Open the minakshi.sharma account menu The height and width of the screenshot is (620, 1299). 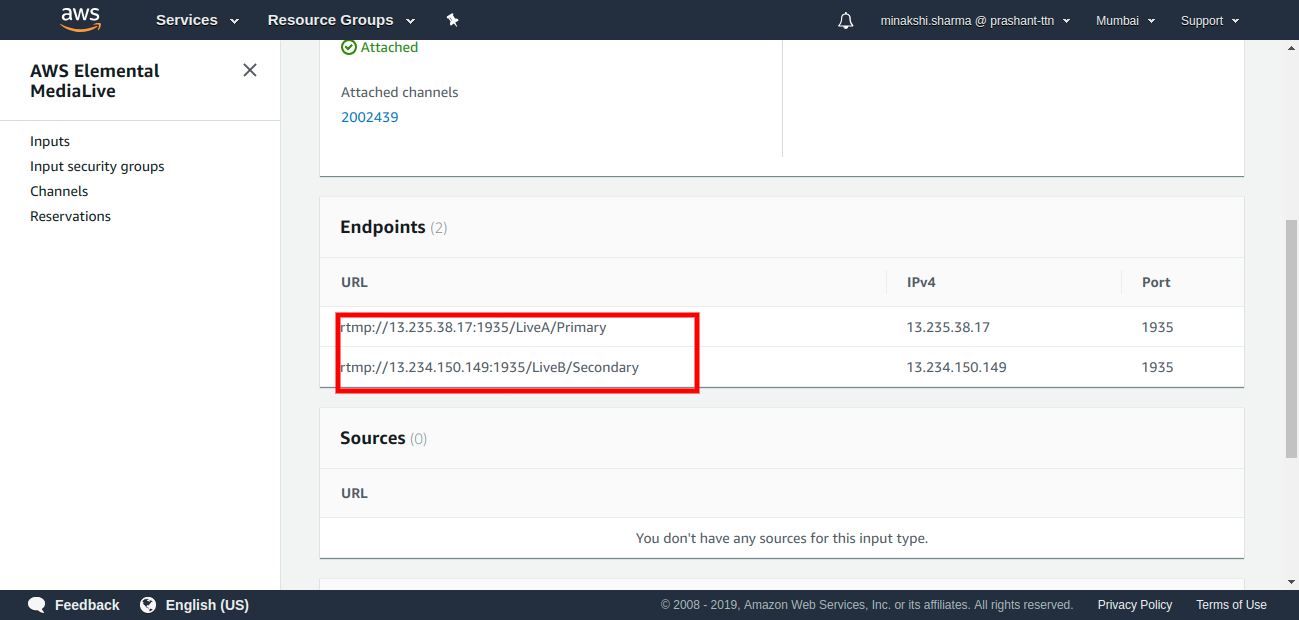tap(975, 20)
